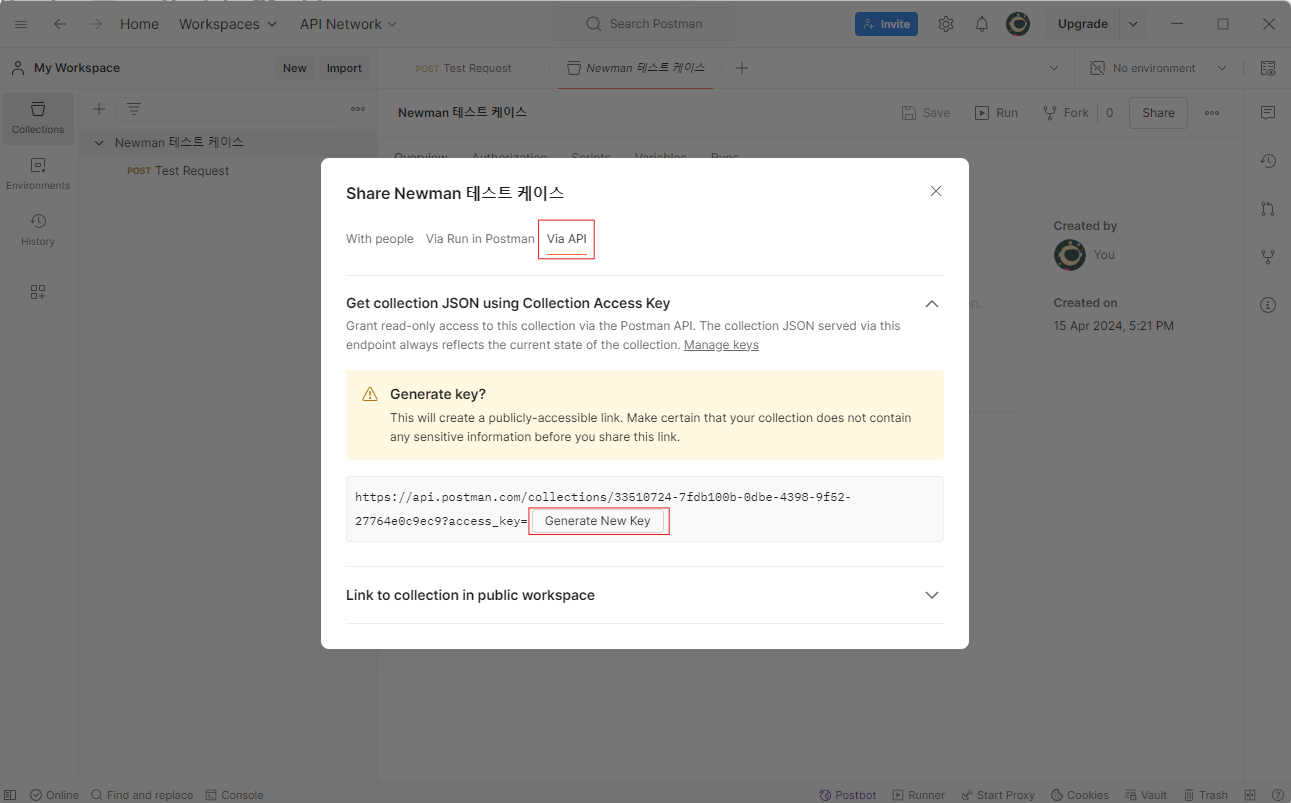The height and width of the screenshot is (803, 1291).
Task: Open the Upgrade dropdown arrow
Action: 1133,24
